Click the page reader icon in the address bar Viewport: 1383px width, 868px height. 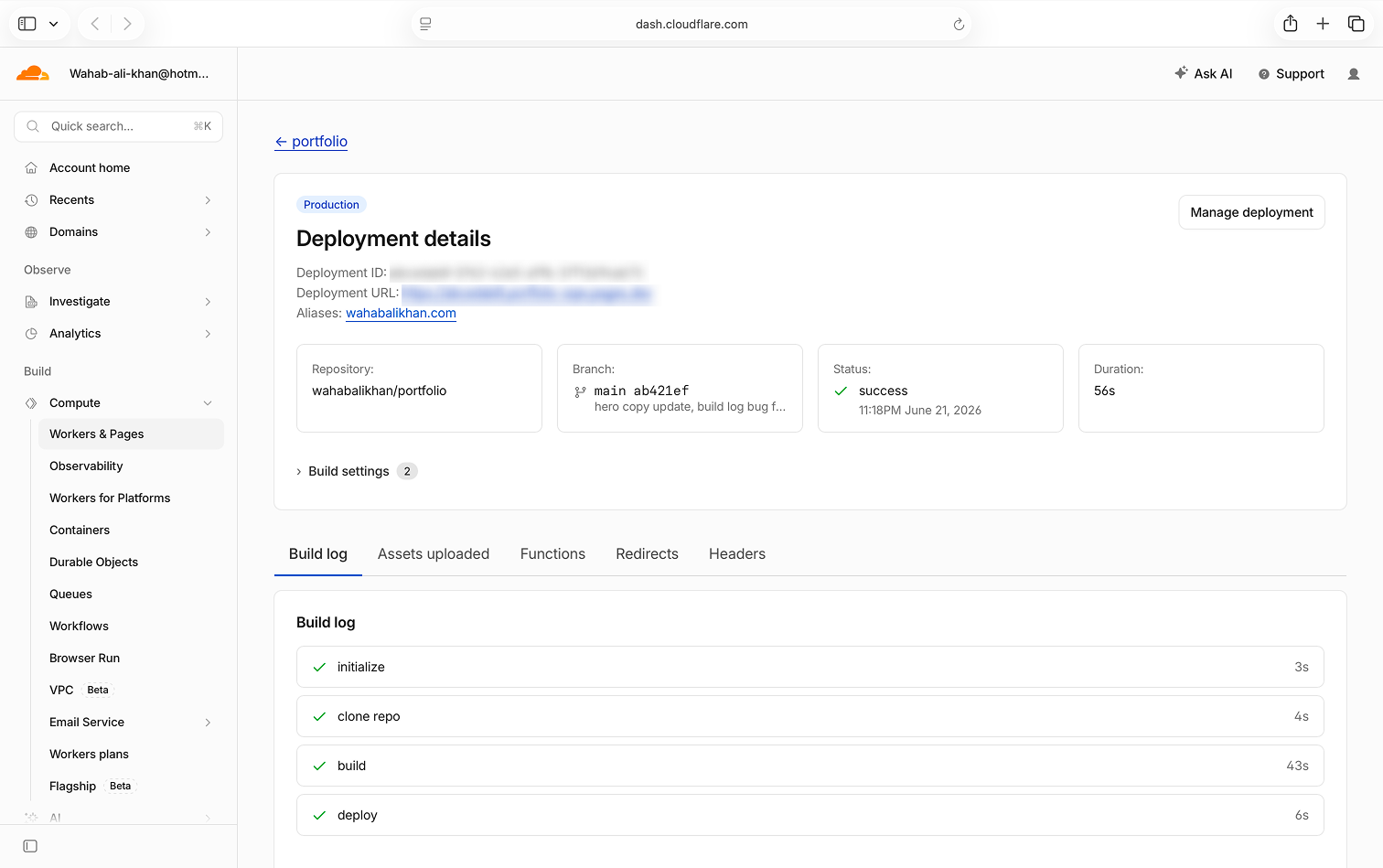point(425,25)
